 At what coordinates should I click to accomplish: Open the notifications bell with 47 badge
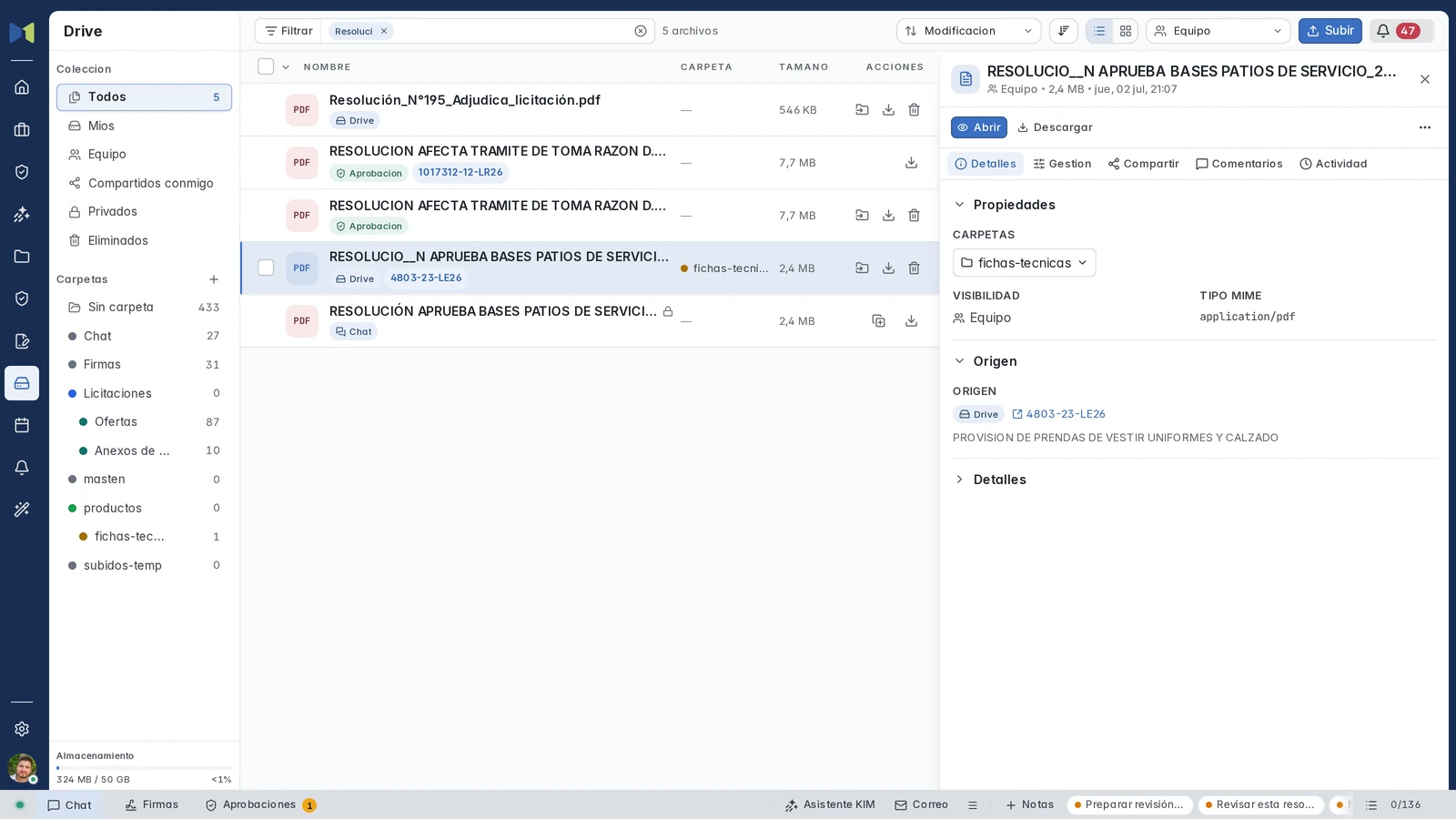click(x=1401, y=31)
